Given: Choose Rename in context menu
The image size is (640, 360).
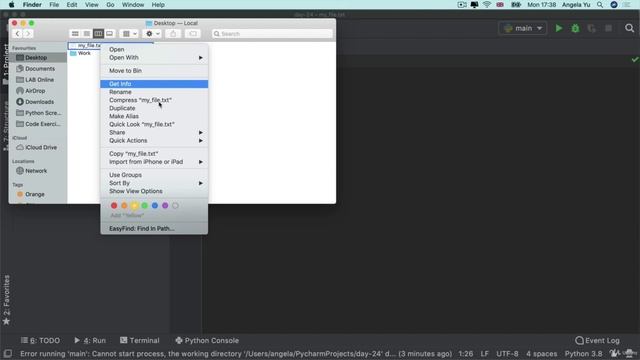Looking at the screenshot, I should click(154, 92).
